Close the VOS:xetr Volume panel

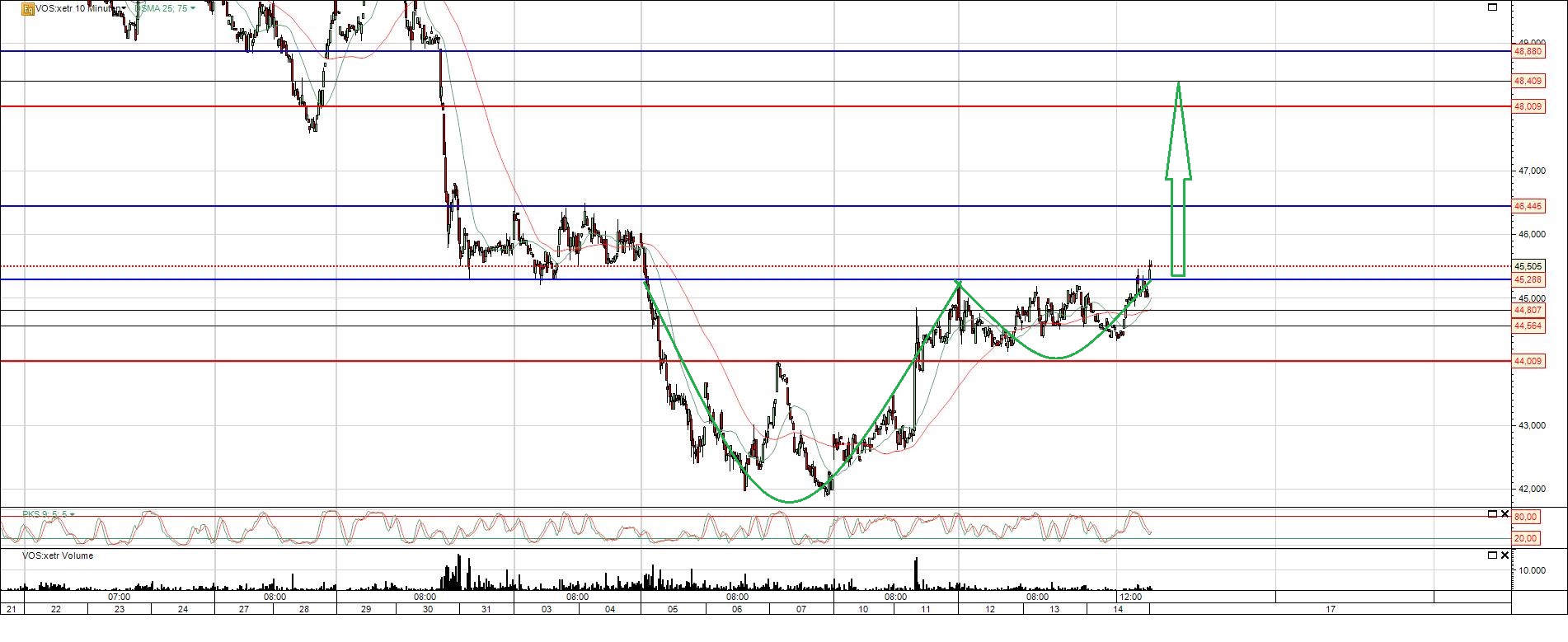pyautogui.click(x=1505, y=555)
